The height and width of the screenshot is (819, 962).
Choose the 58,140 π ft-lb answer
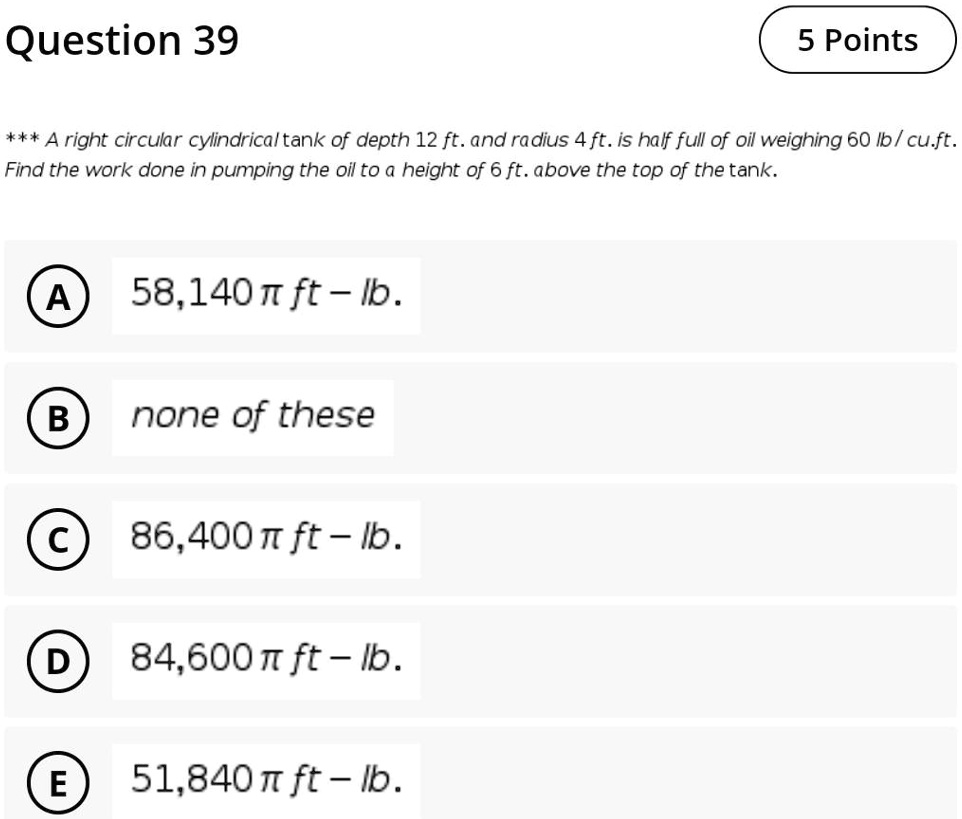coord(265,294)
